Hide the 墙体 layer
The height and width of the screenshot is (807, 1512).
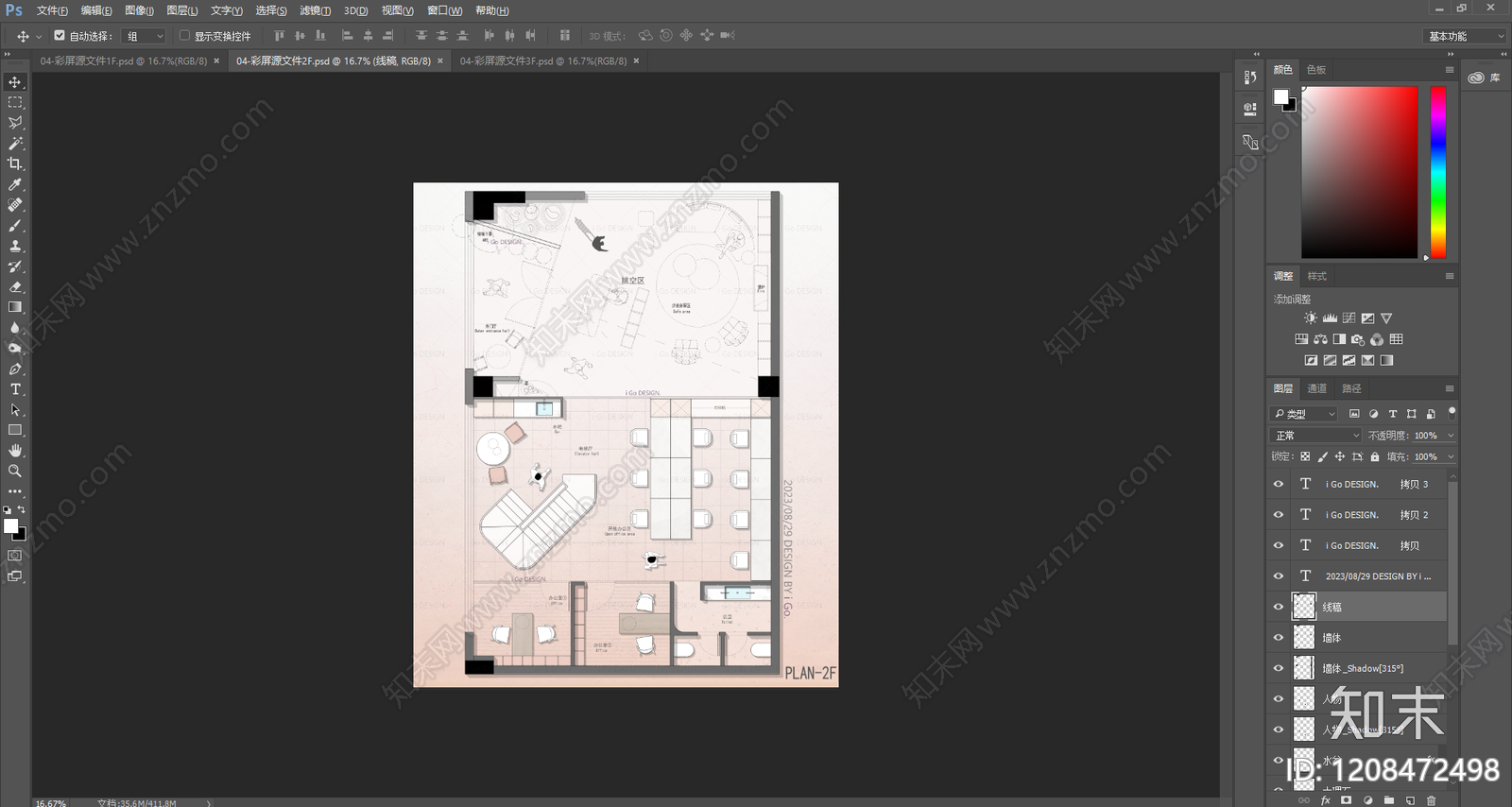pos(1279,638)
